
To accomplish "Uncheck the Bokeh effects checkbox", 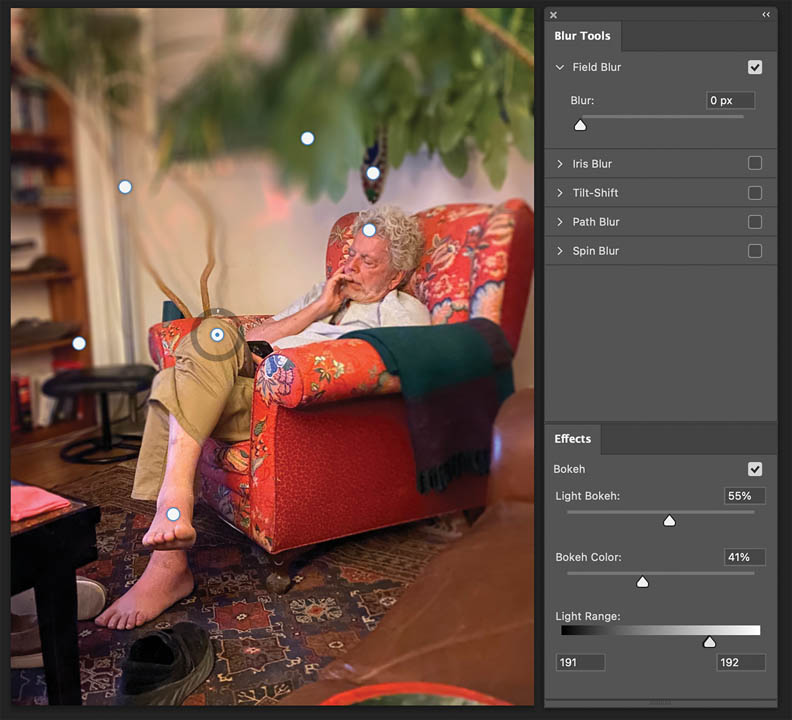I will point(755,469).
